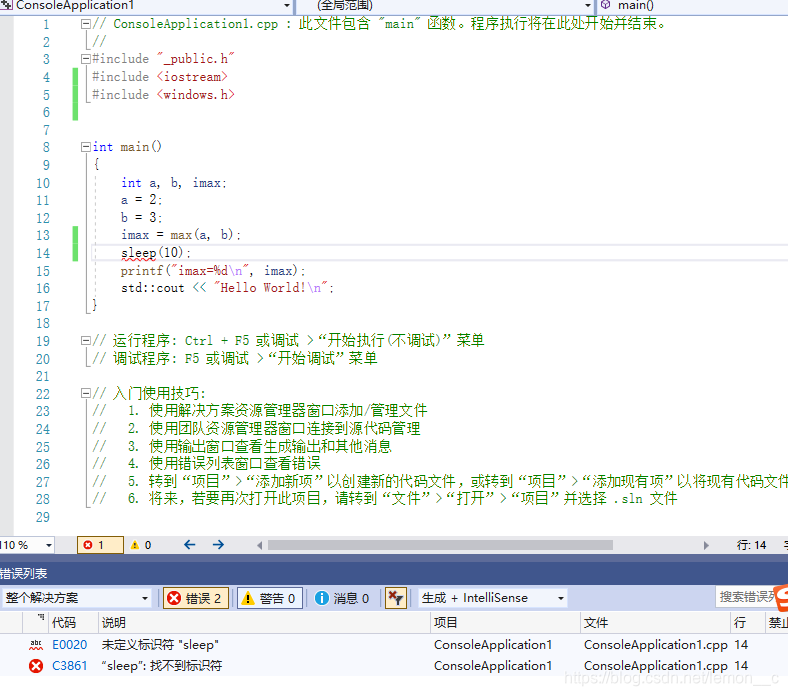This screenshot has height=696, width=788.
Task: Sort by the 行 column header
Action: coord(740,623)
